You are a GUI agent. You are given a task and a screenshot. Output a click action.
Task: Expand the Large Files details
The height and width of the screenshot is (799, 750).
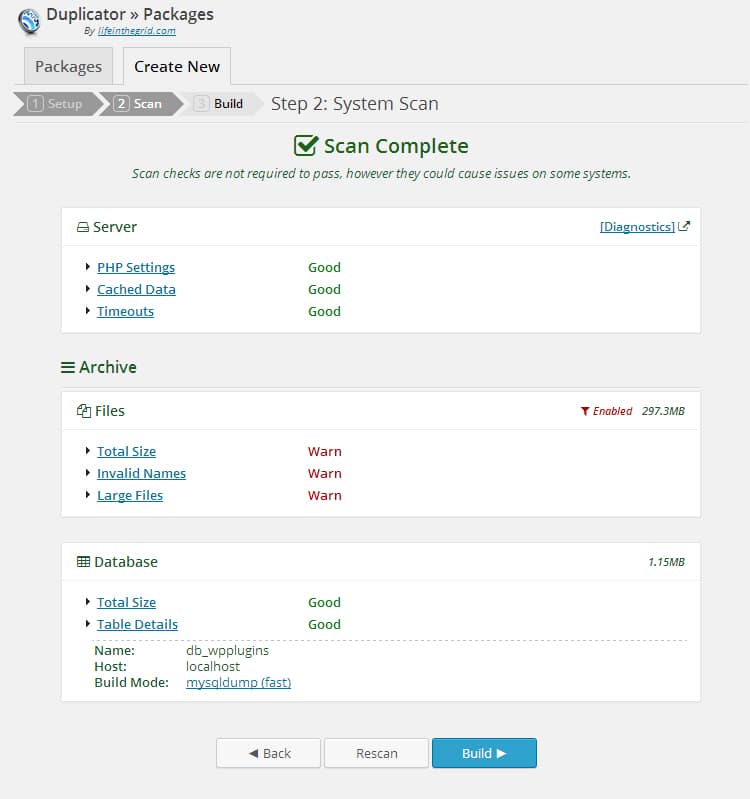[x=130, y=495]
